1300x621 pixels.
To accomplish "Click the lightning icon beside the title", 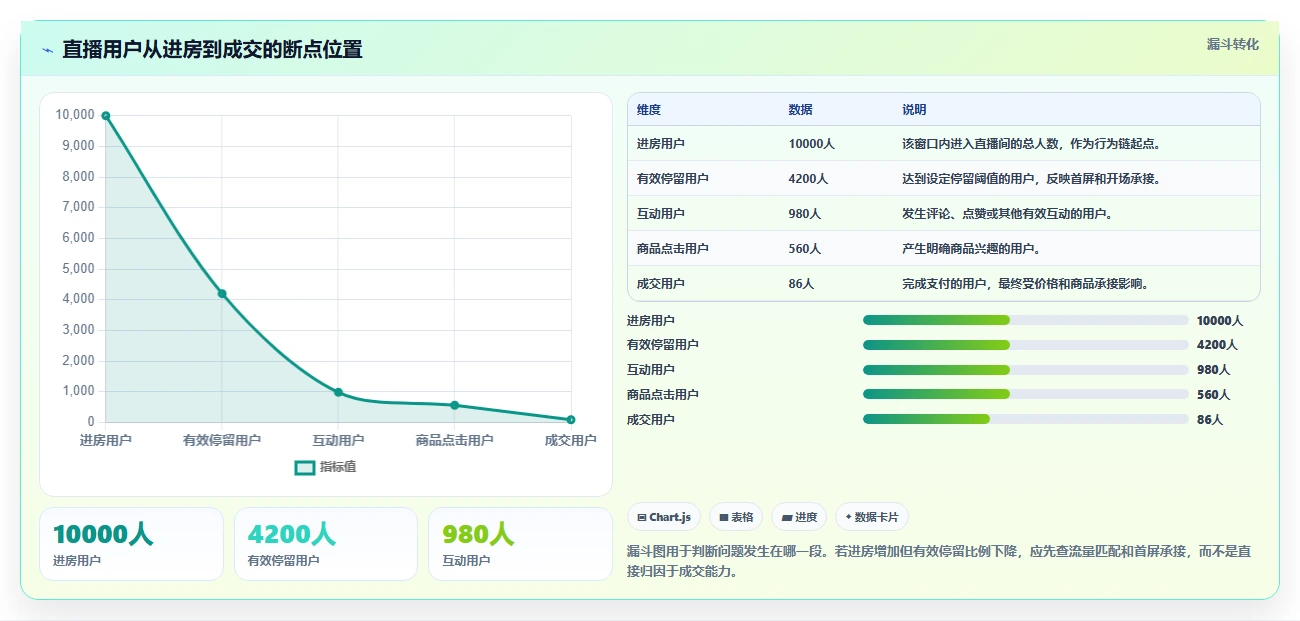I will [48, 50].
